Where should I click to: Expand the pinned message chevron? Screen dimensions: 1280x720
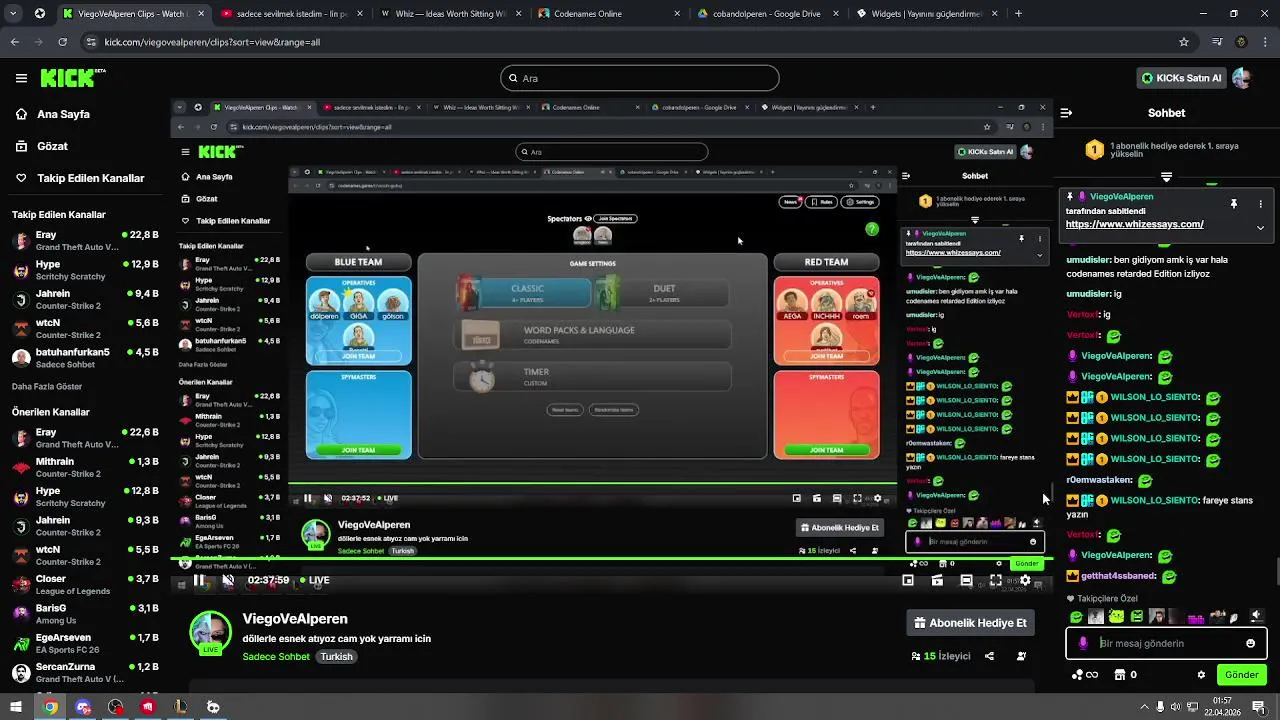tap(1260, 227)
